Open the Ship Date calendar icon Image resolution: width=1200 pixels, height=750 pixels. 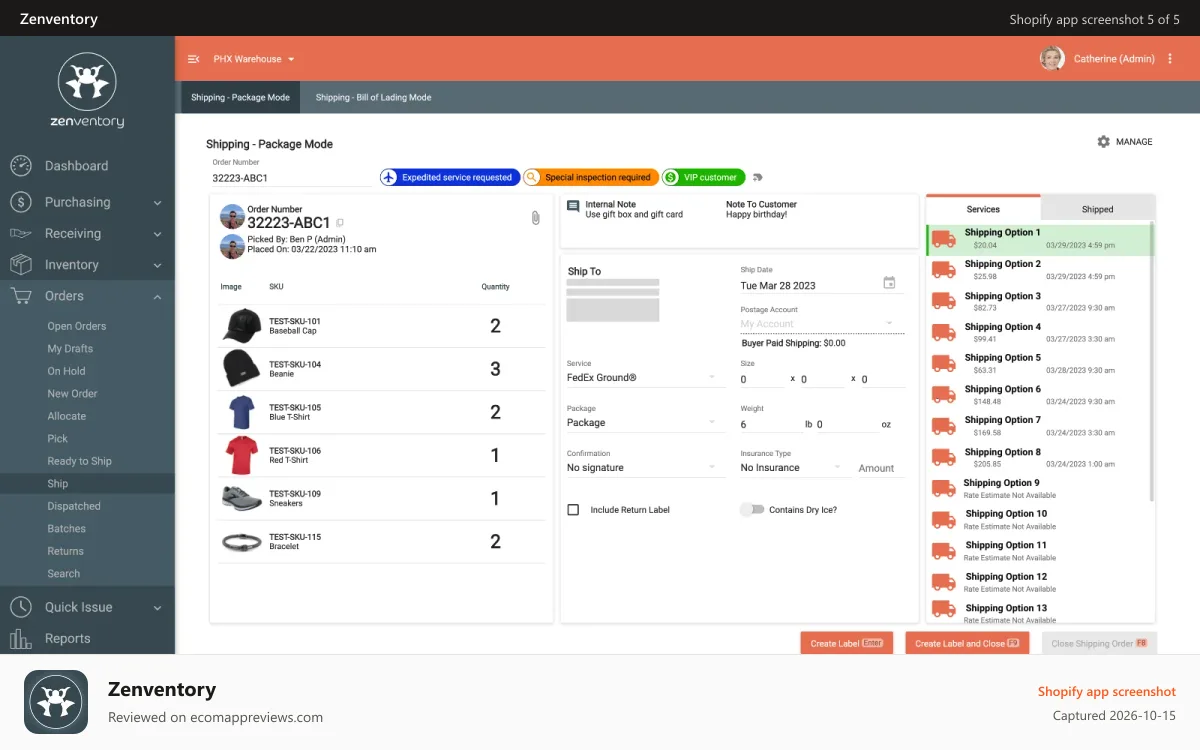pyautogui.click(x=889, y=283)
